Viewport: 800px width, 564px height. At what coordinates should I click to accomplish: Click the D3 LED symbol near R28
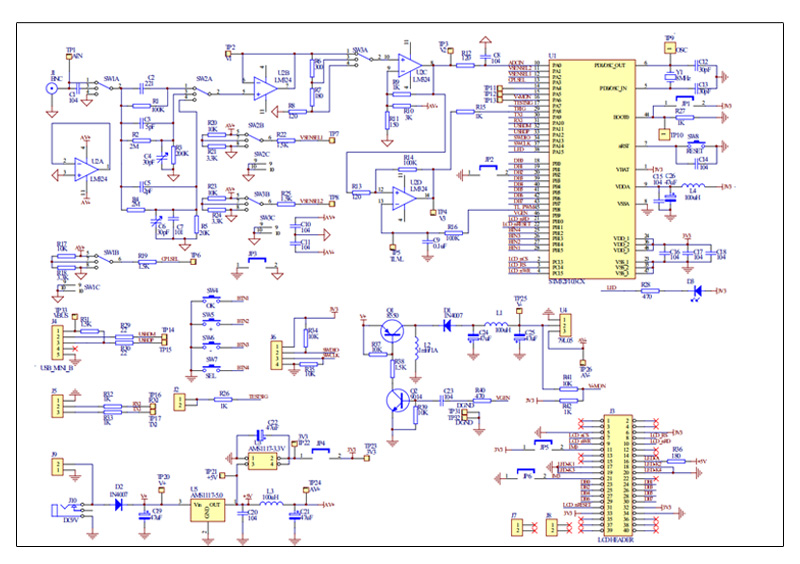coord(697,291)
